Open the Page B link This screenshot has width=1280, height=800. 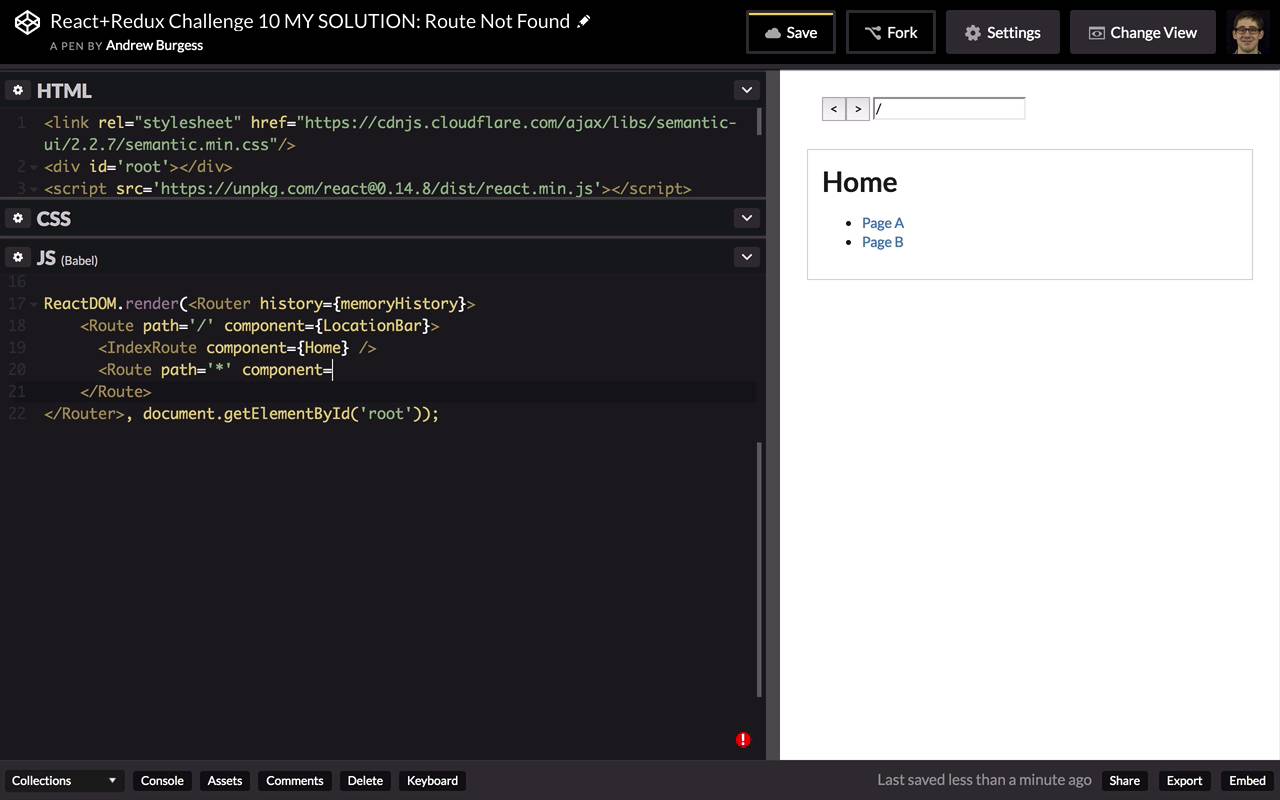pos(883,242)
